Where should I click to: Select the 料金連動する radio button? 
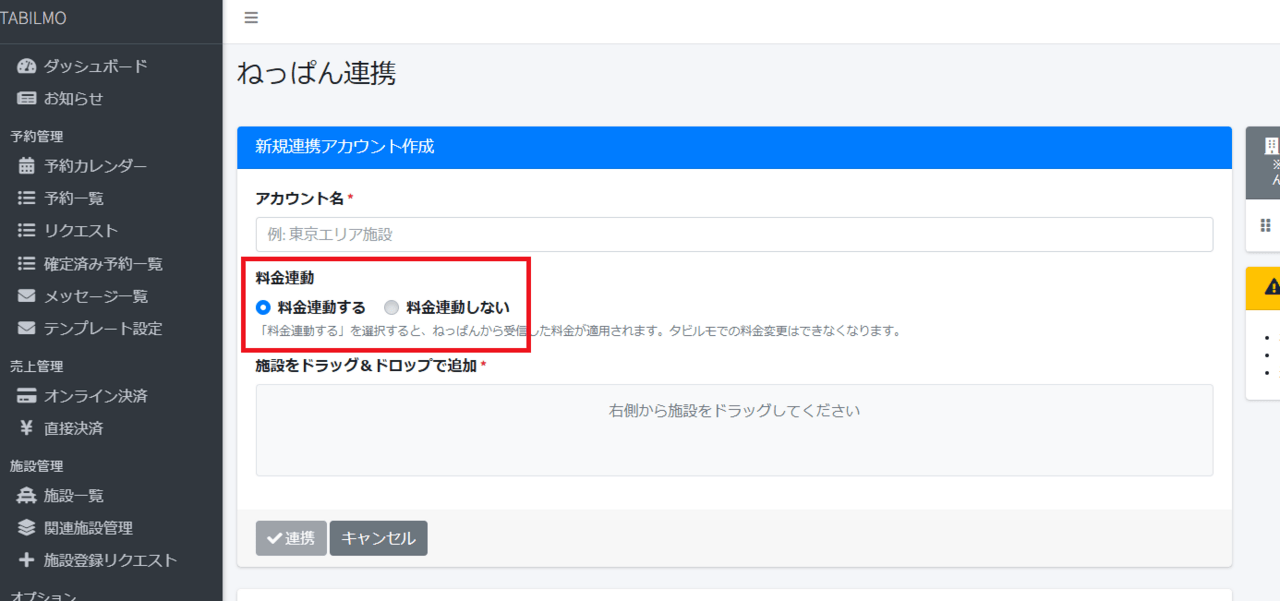pos(264,308)
